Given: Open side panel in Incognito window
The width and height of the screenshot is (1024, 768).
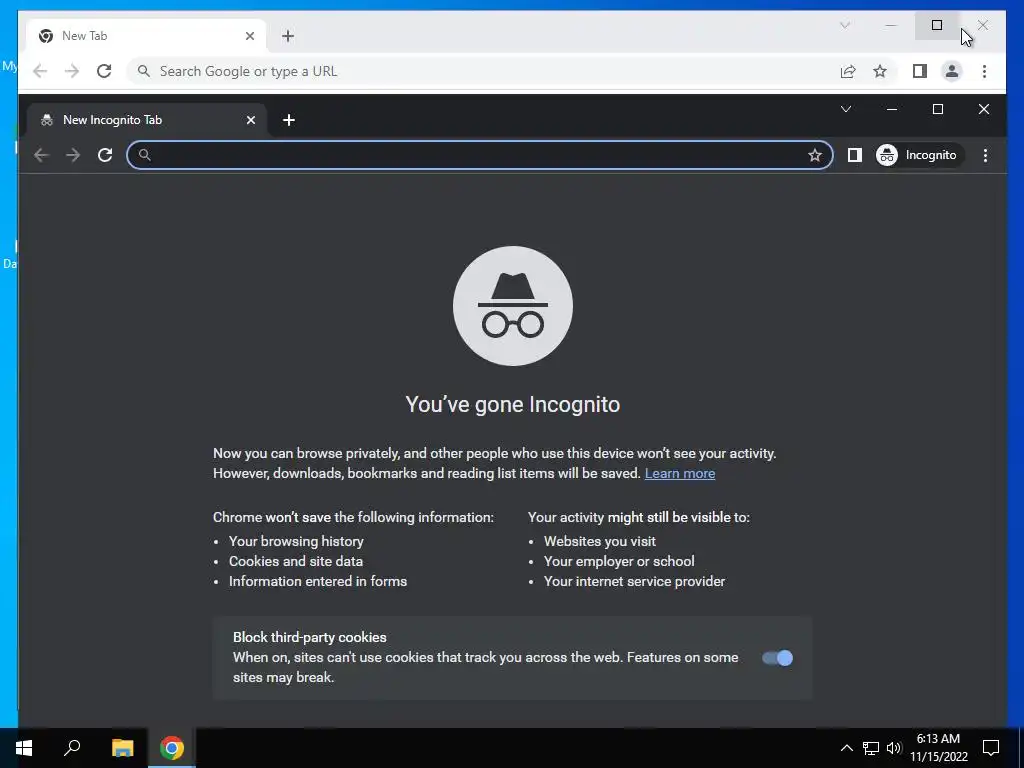Looking at the screenshot, I should pyautogui.click(x=854, y=155).
